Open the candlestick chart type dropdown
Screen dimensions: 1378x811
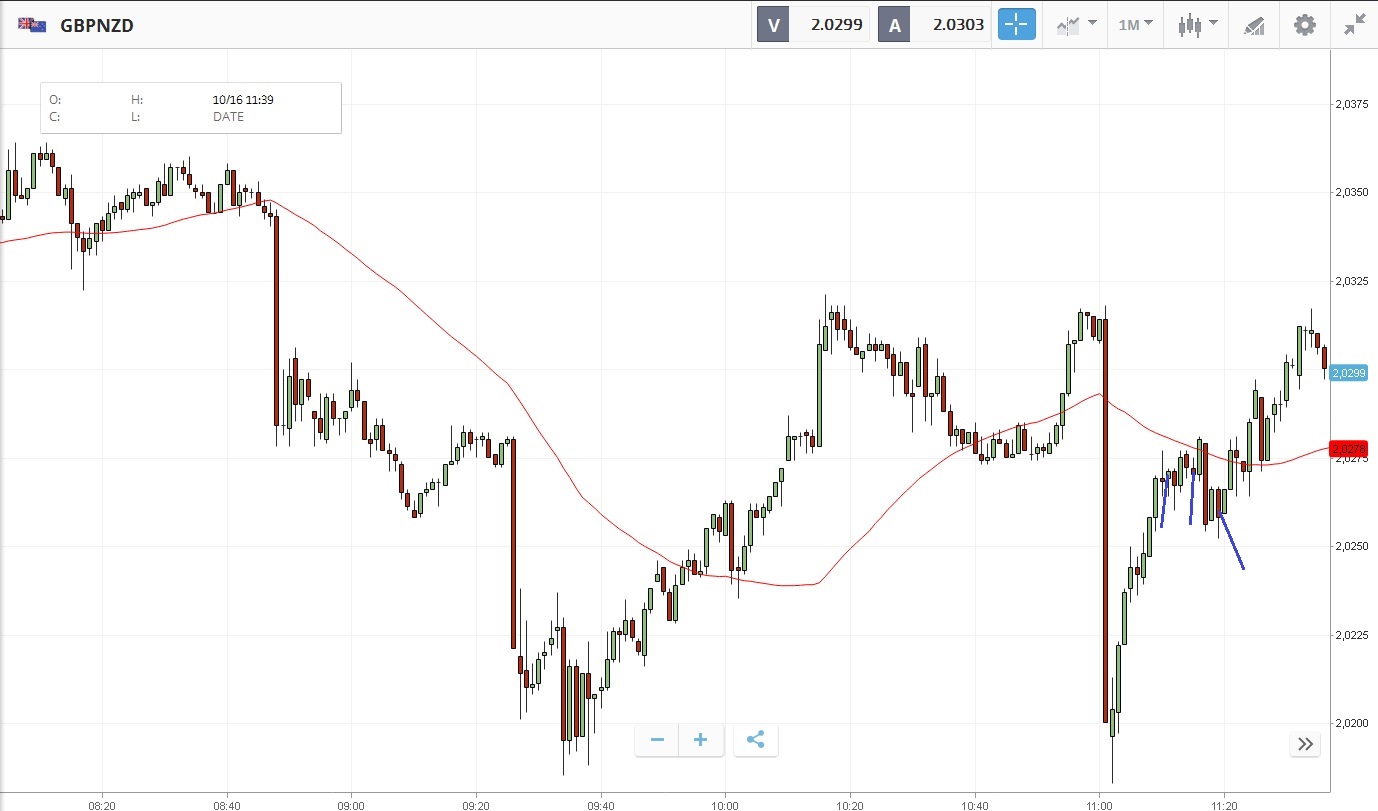[1196, 25]
